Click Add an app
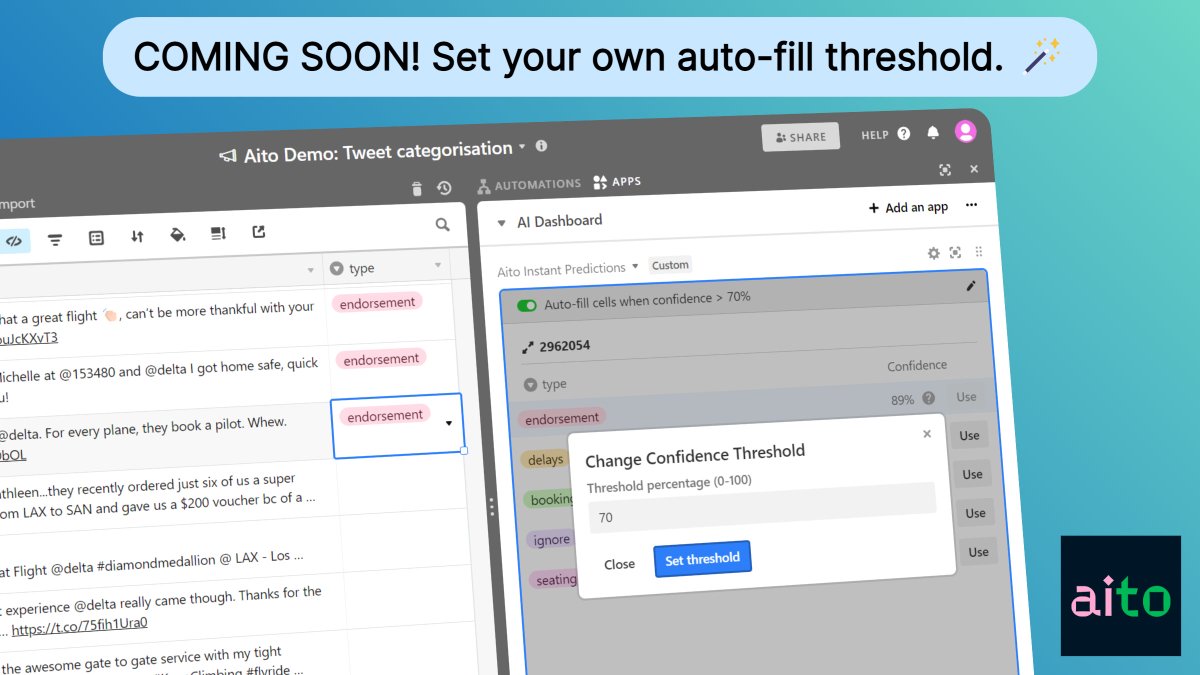 pyautogui.click(x=909, y=207)
